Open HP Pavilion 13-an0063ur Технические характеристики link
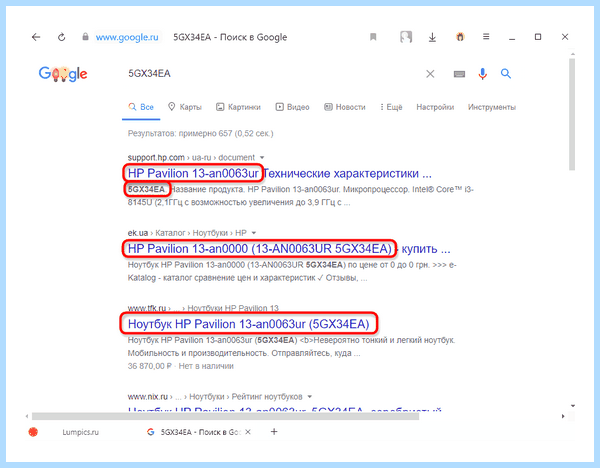 pyautogui.click(x=279, y=173)
